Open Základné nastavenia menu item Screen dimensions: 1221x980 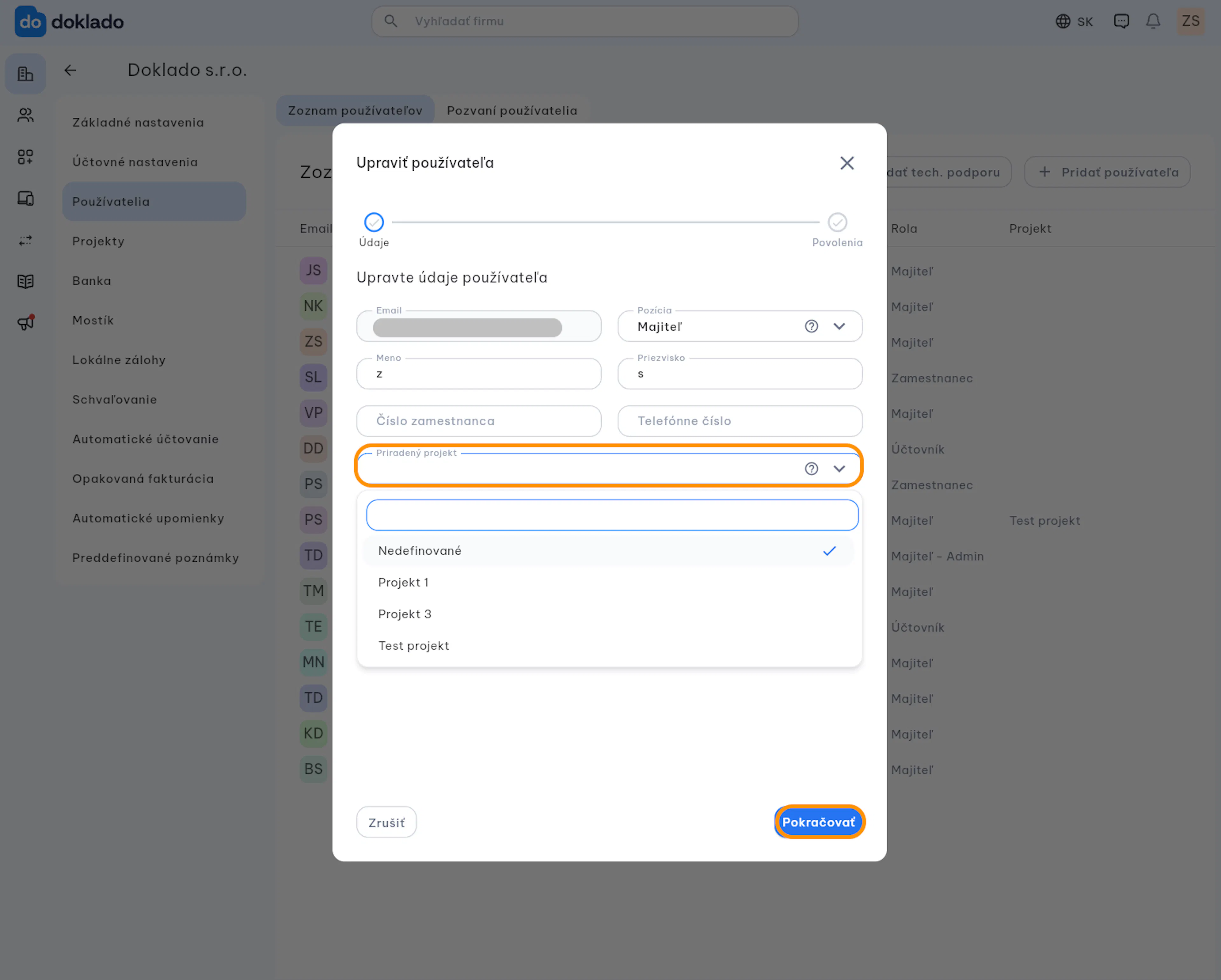click(x=154, y=122)
